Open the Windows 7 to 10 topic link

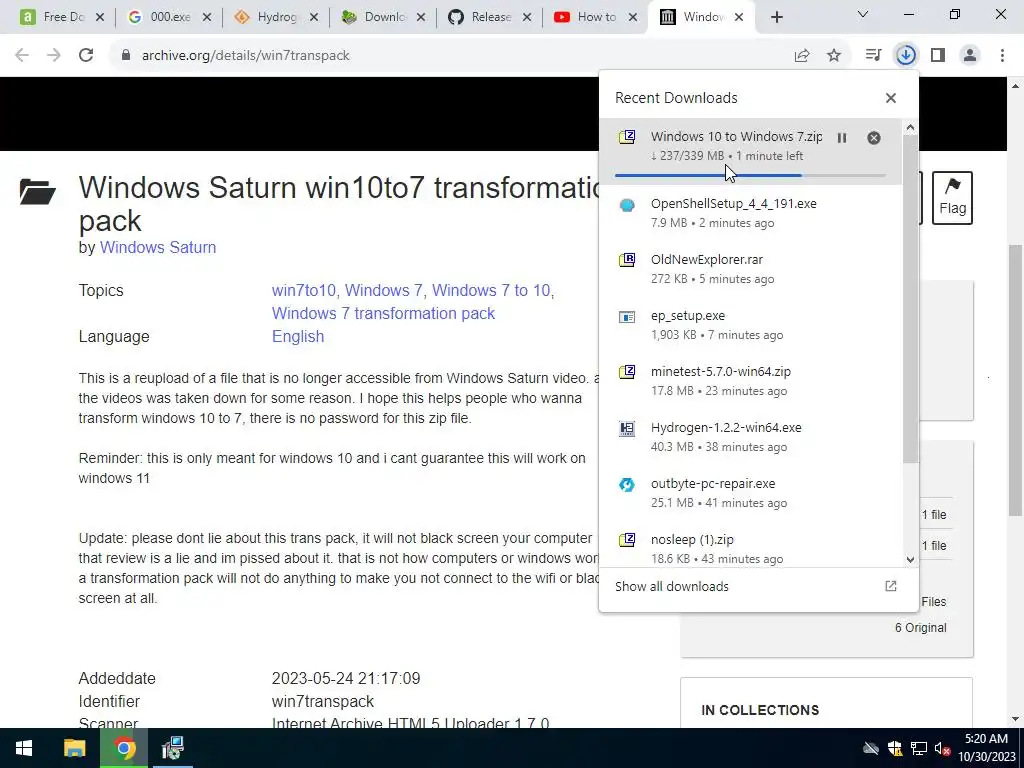point(491,291)
